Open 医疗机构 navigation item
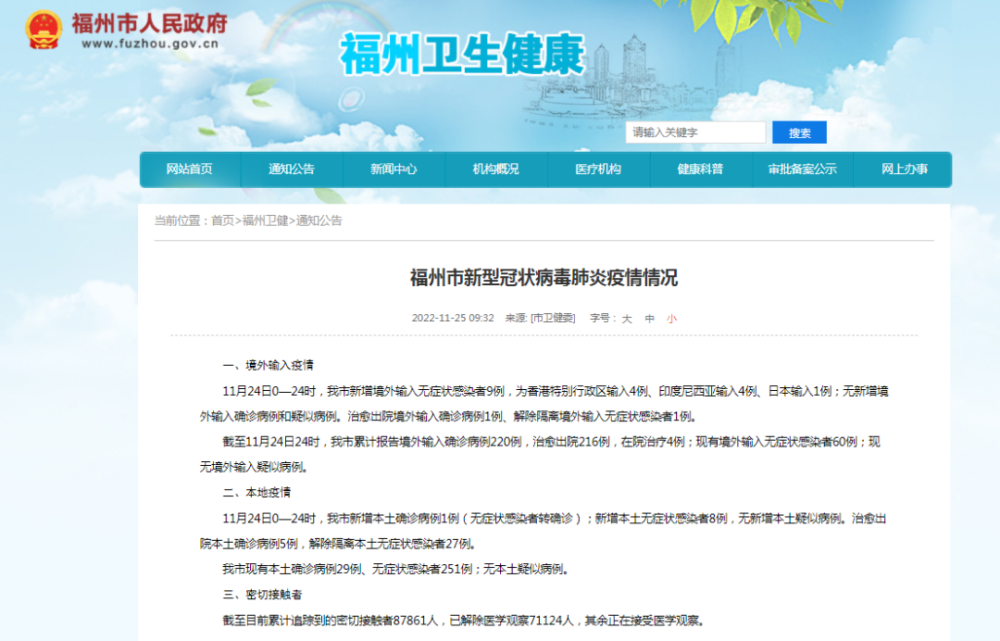Viewport: 1000px width, 641px height. (598, 169)
